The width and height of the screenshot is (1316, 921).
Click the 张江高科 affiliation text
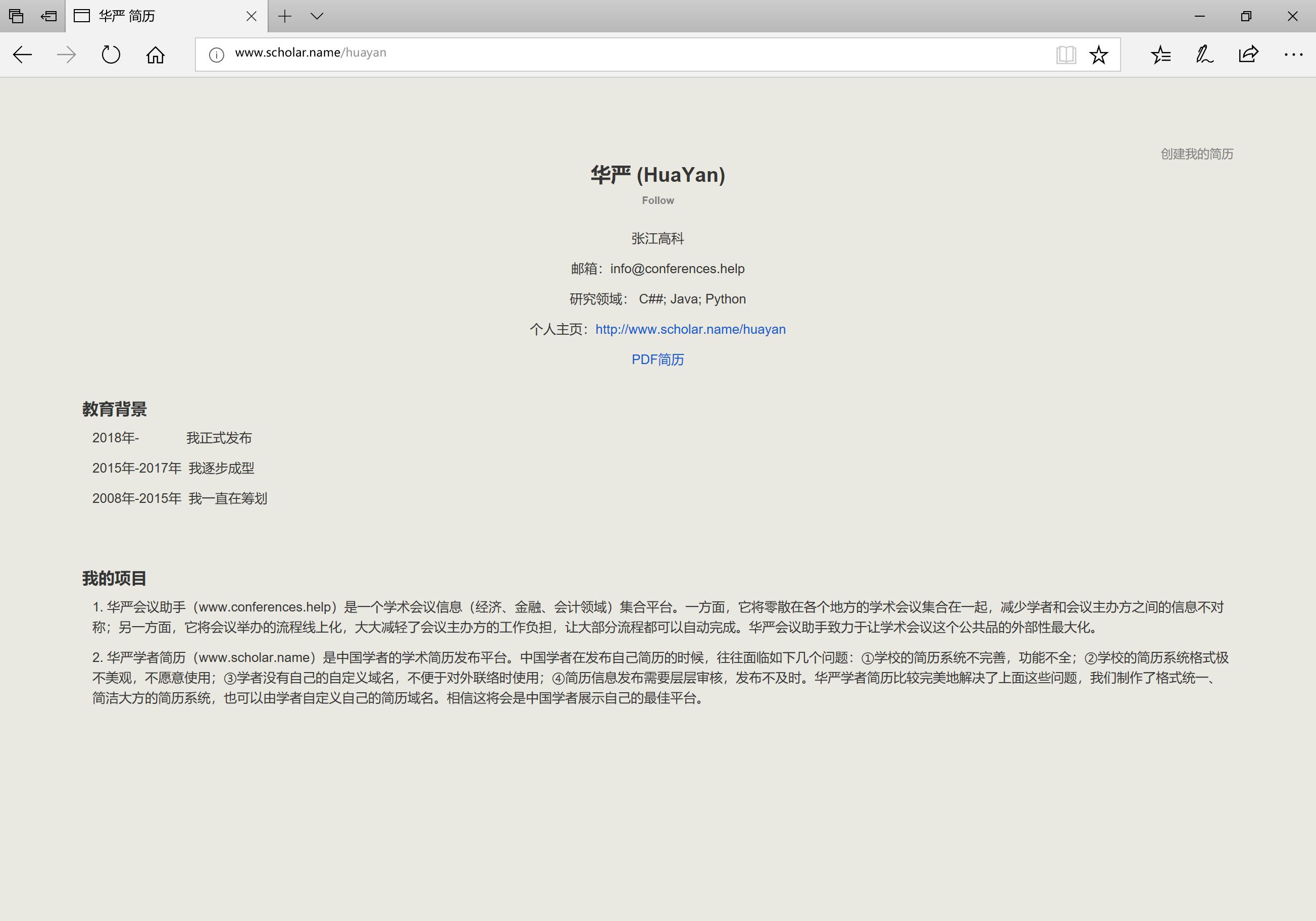658,238
